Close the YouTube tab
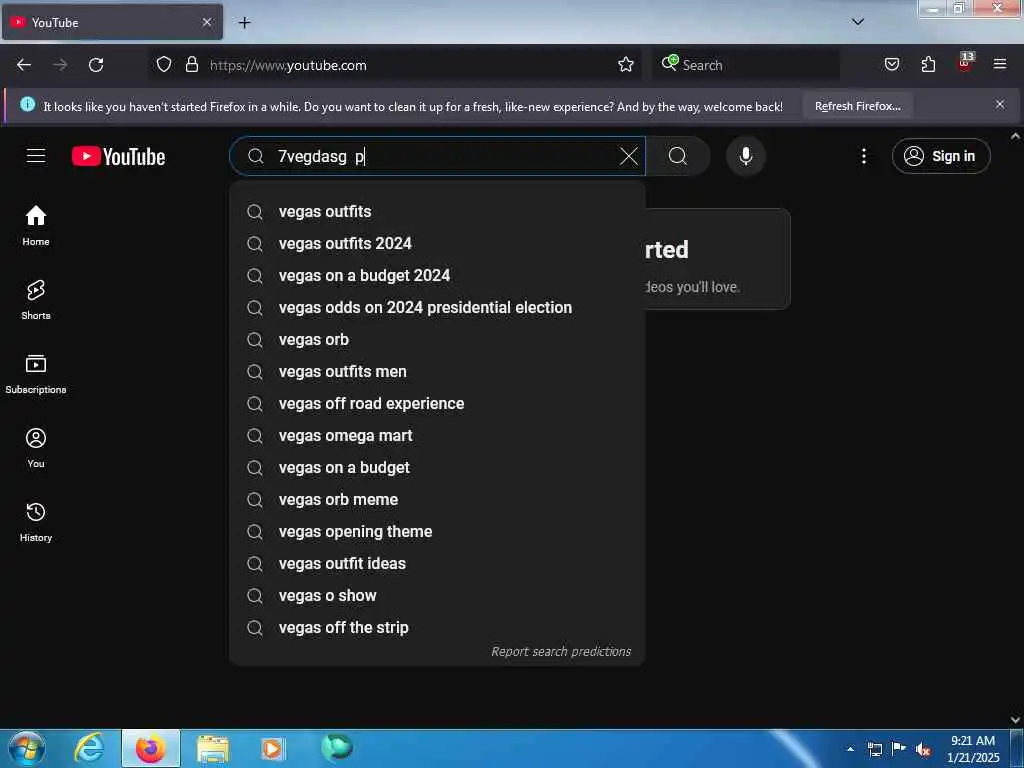The height and width of the screenshot is (768, 1024). (207, 23)
